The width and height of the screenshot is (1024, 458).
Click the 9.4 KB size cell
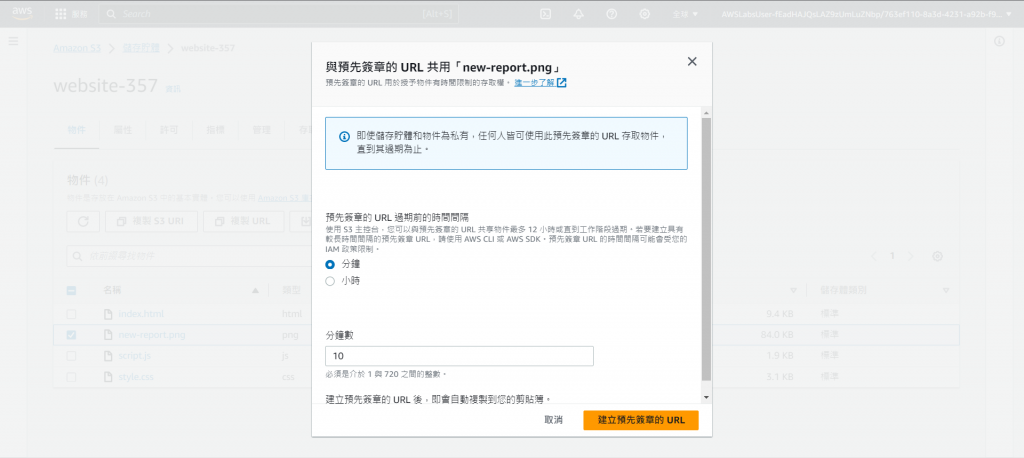pyautogui.click(x=780, y=314)
